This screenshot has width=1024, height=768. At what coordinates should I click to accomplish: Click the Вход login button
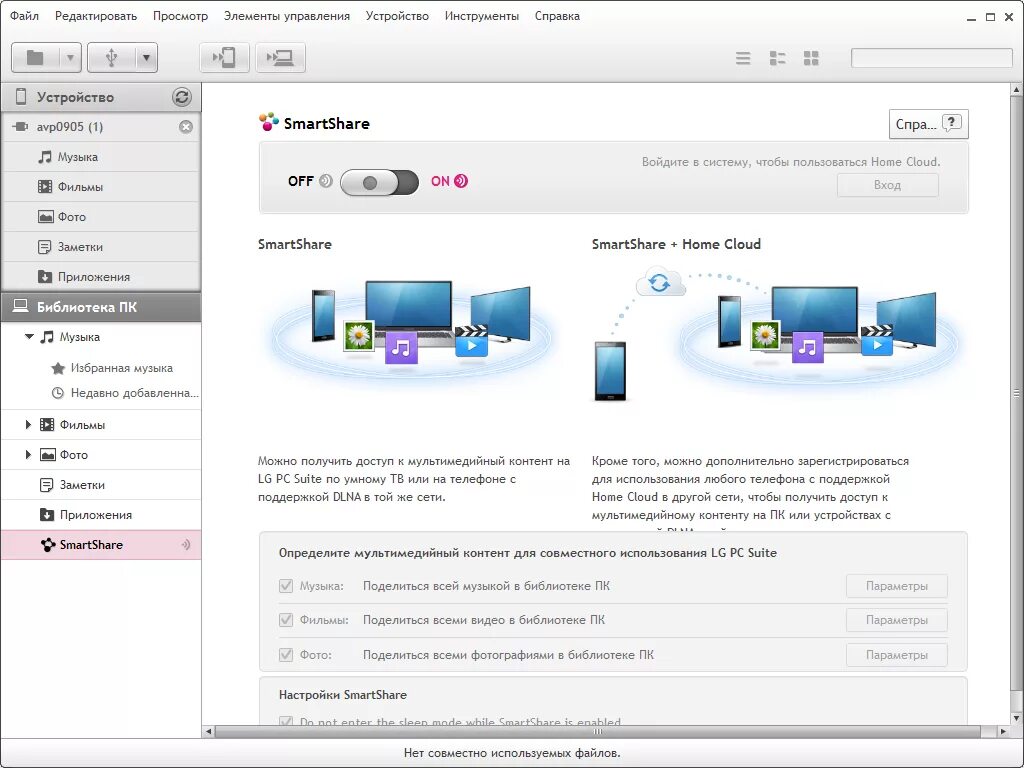[888, 185]
